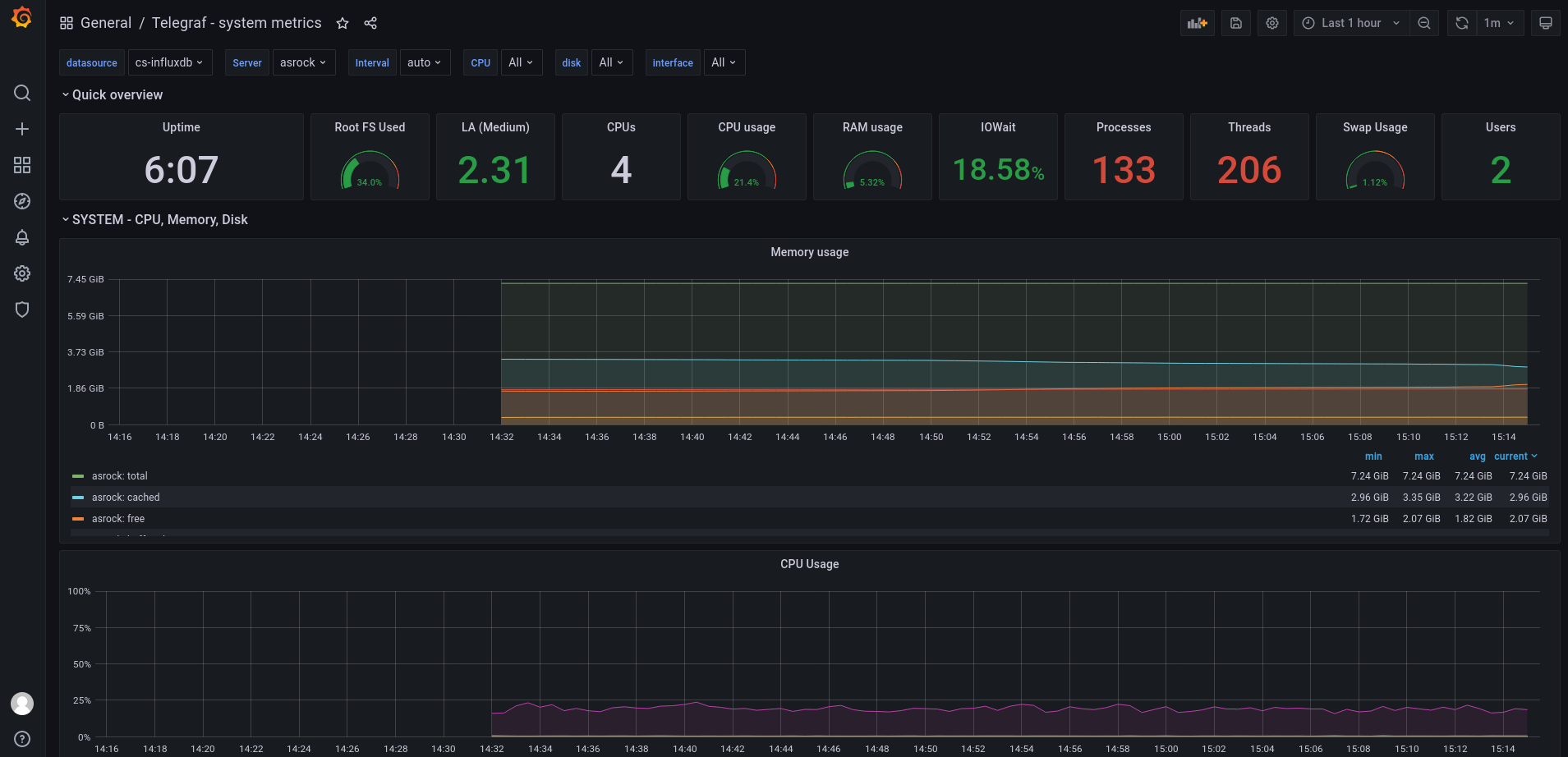Click the green color swatch for asrock: total

click(x=78, y=476)
